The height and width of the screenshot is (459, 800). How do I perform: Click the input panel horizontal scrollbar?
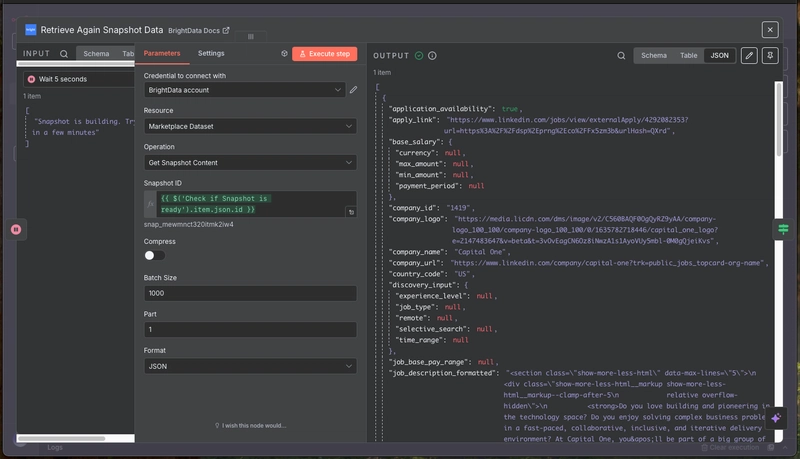pyautogui.click(x=61, y=438)
